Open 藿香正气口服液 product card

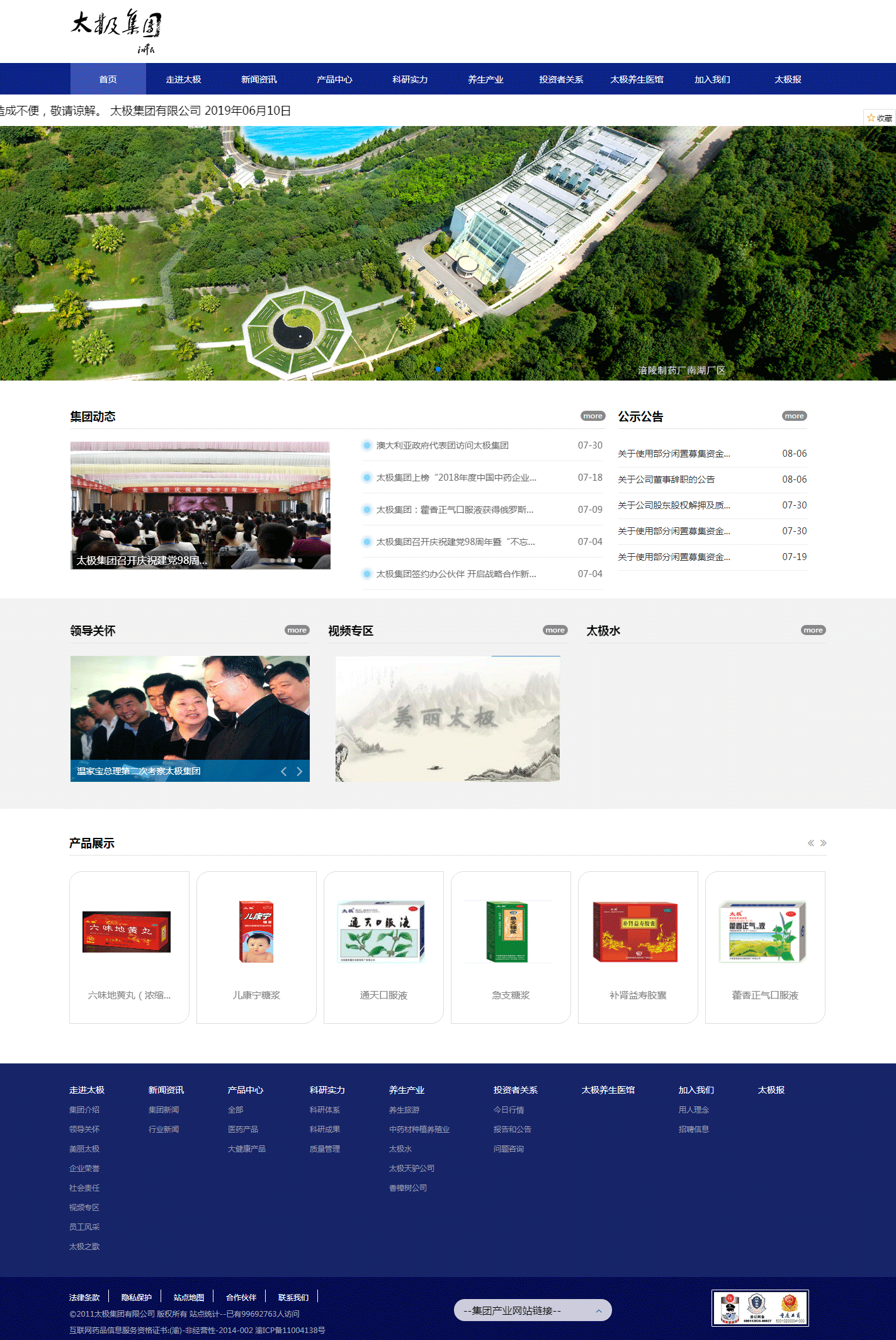tap(765, 948)
